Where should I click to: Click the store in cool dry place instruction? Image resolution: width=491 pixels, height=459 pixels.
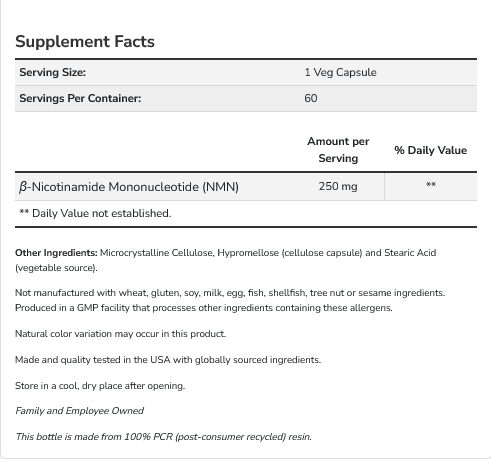pos(100,386)
